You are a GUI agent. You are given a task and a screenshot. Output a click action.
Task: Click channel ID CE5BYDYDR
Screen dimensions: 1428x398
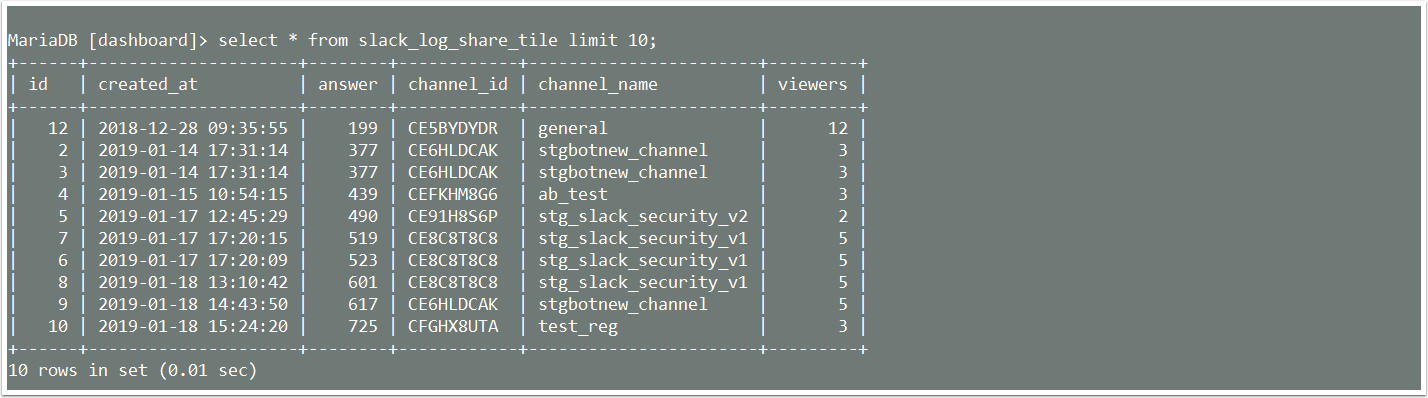453,128
